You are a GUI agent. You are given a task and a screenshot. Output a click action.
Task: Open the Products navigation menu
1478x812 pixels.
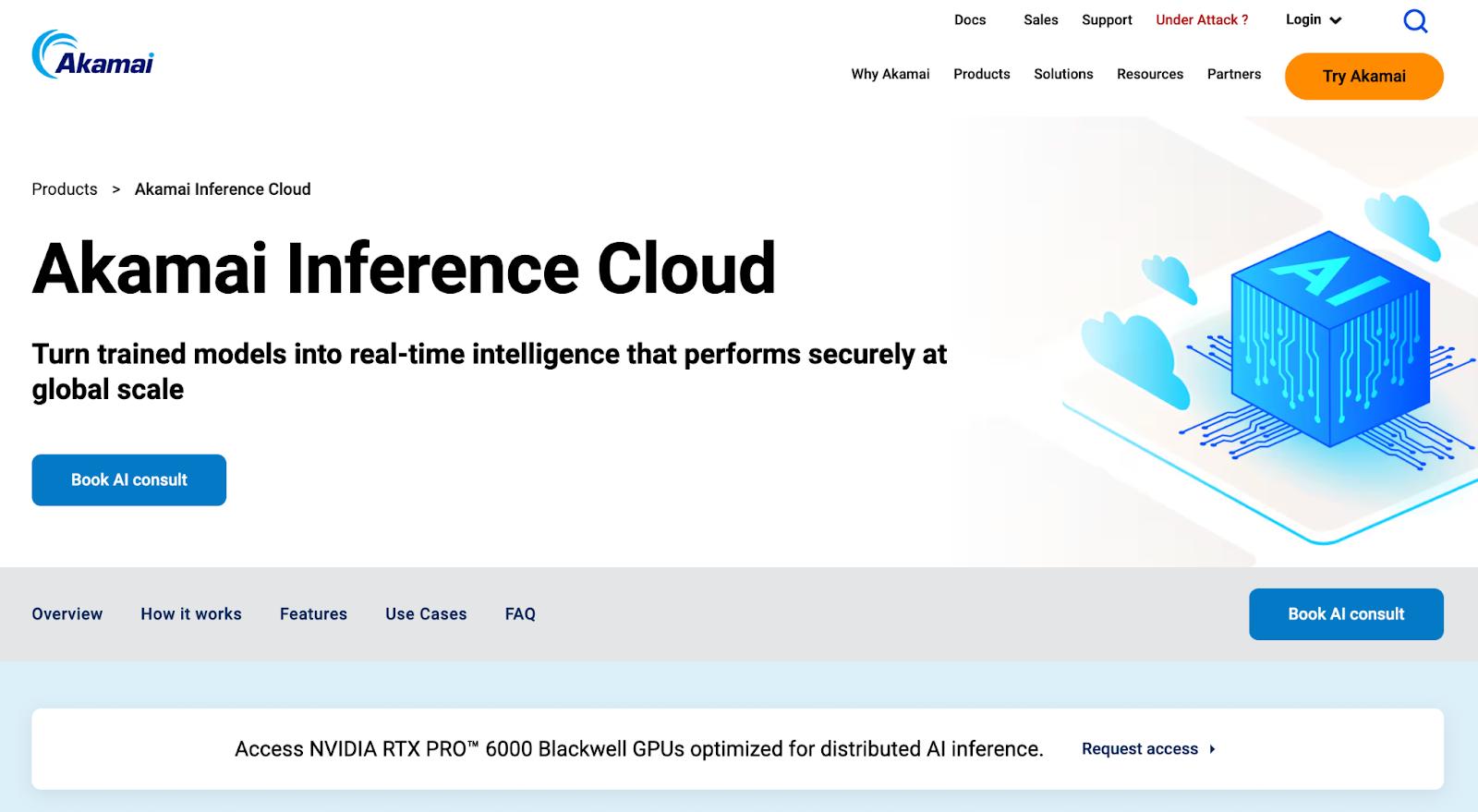point(981,74)
